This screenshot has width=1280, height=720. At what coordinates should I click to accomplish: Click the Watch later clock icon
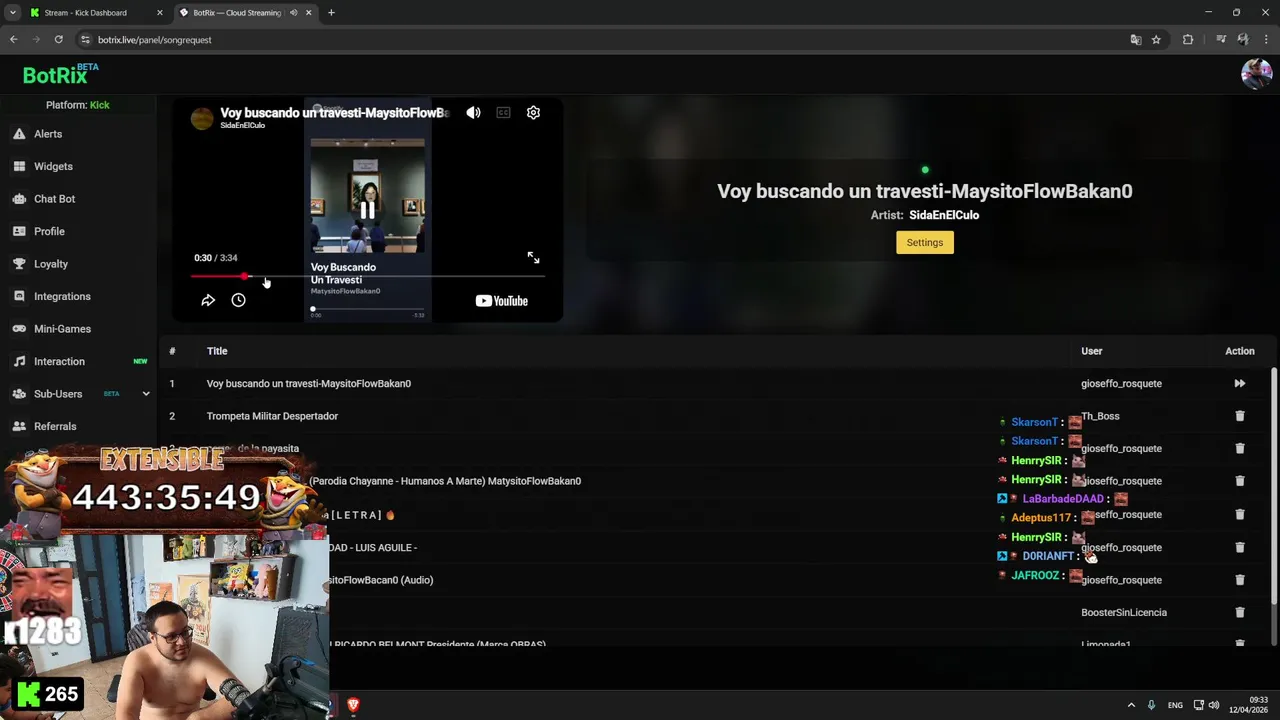tap(238, 300)
